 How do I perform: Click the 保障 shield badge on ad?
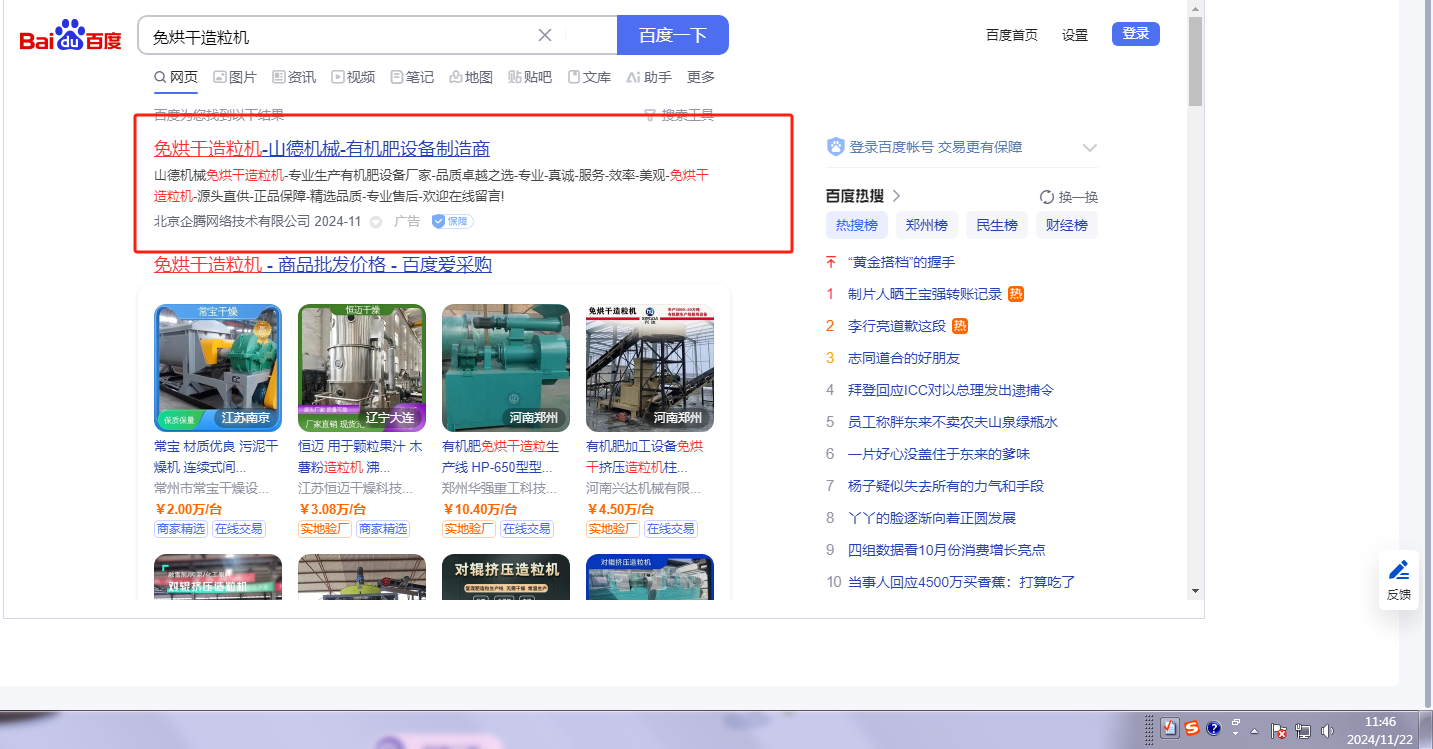452,221
